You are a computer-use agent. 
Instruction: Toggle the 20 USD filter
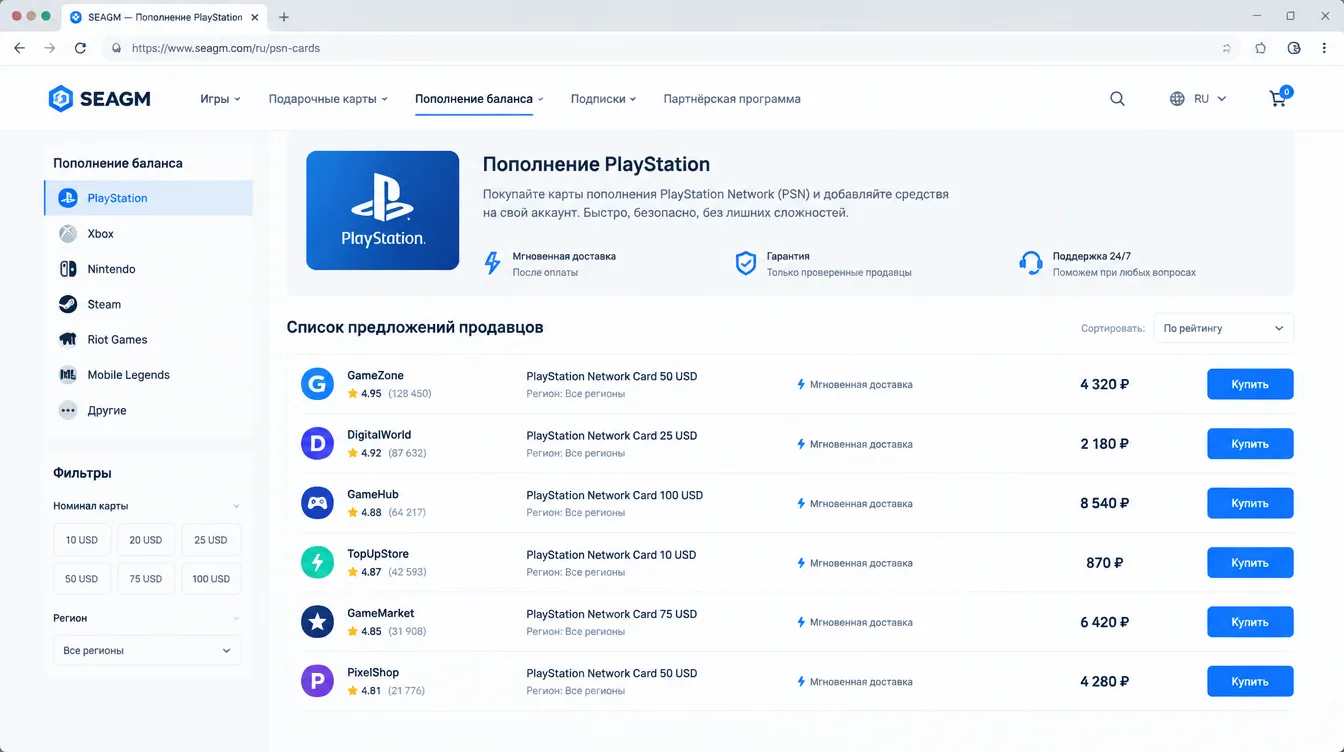point(146,540)
